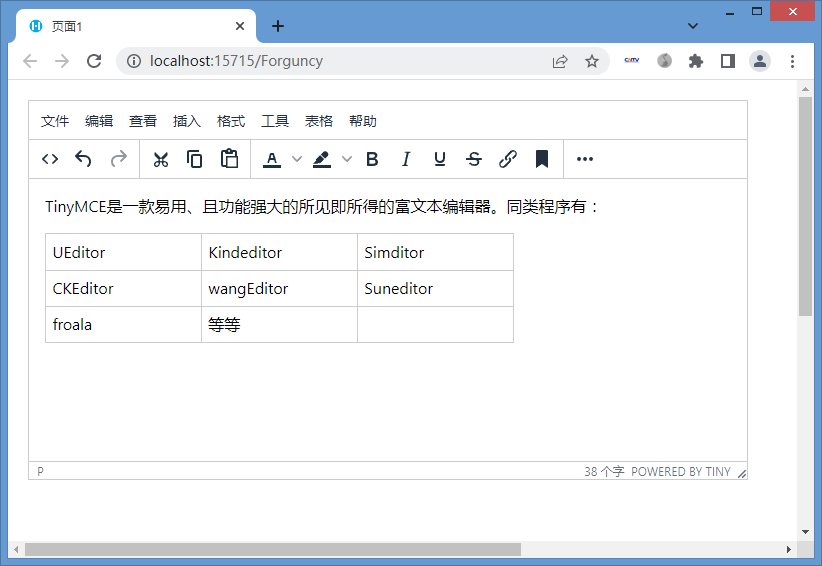Click the froala table cell
Screen dimensions: 822x566
point(124,325)
